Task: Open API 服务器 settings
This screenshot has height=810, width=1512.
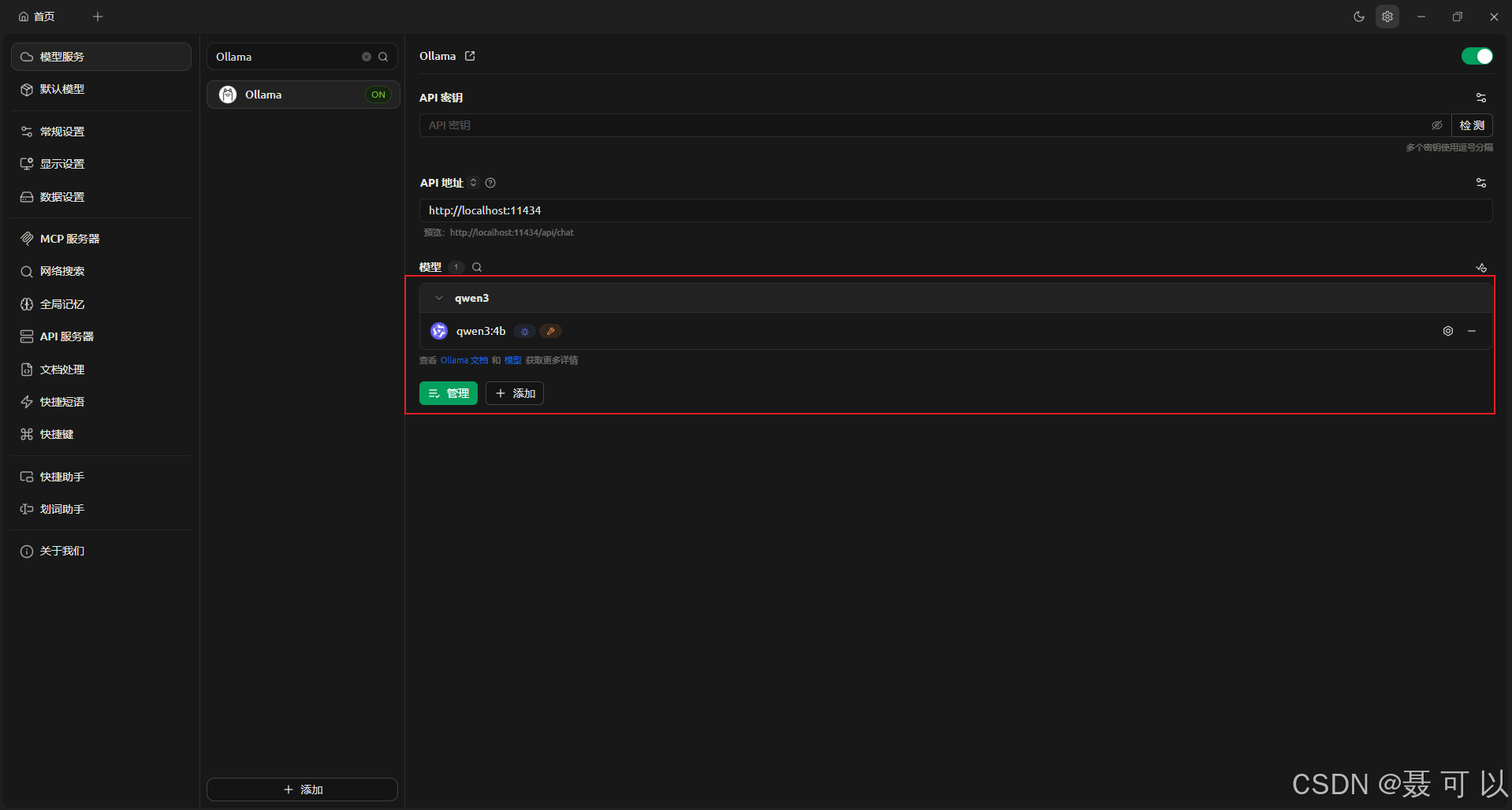Action: point(101,336)
